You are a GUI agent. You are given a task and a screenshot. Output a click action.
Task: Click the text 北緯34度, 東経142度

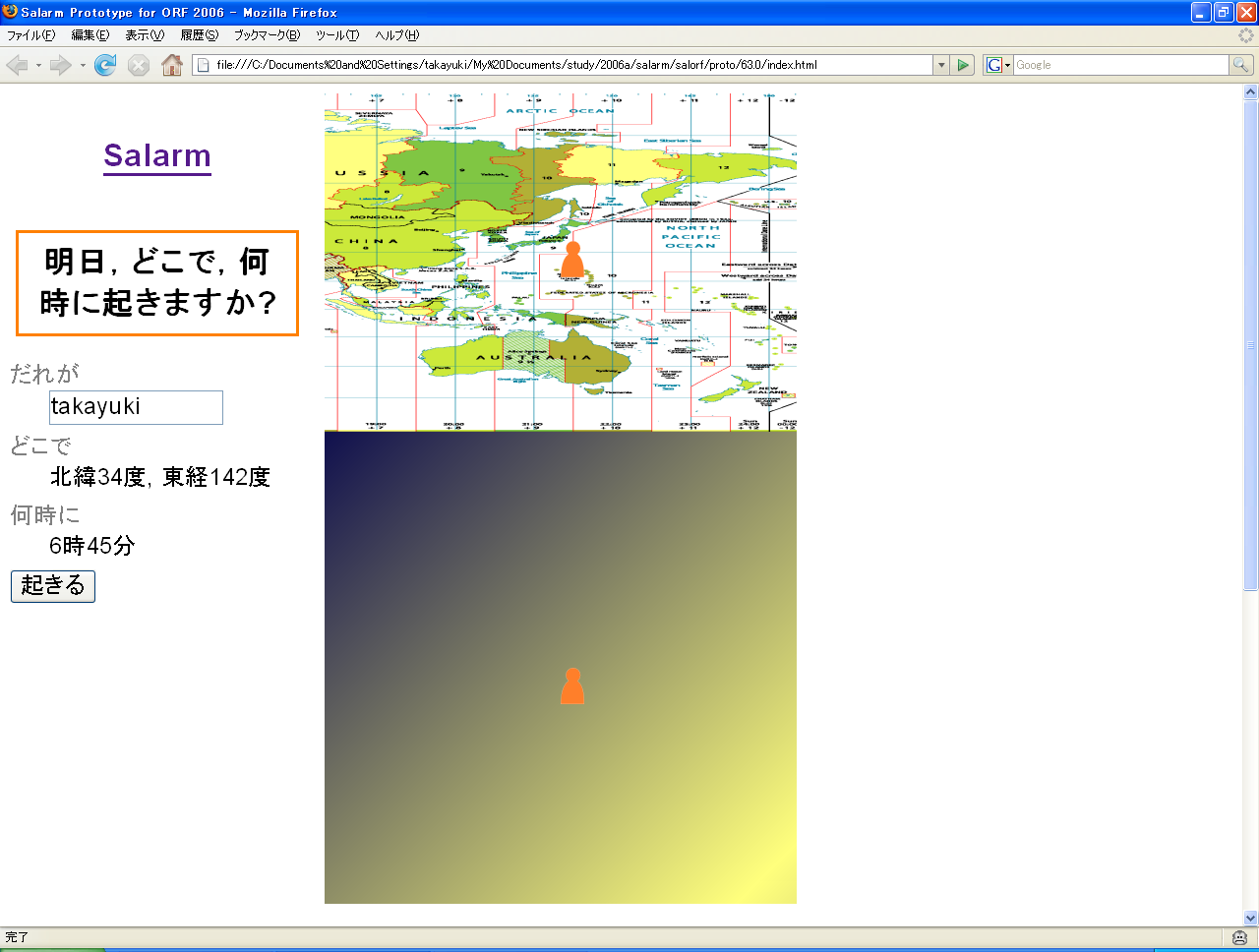click(x=160, y=477)
